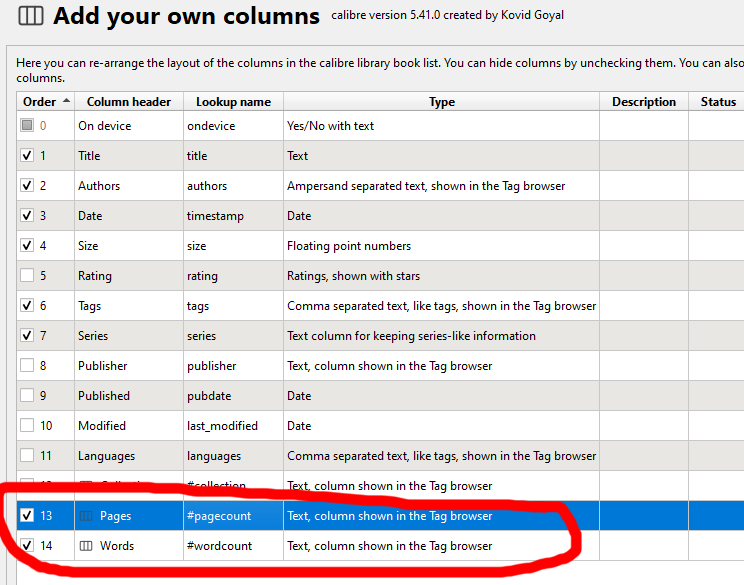
Task: Enable the Modified column checkbox
Action: pyautogui.click(x=27, y=425)
